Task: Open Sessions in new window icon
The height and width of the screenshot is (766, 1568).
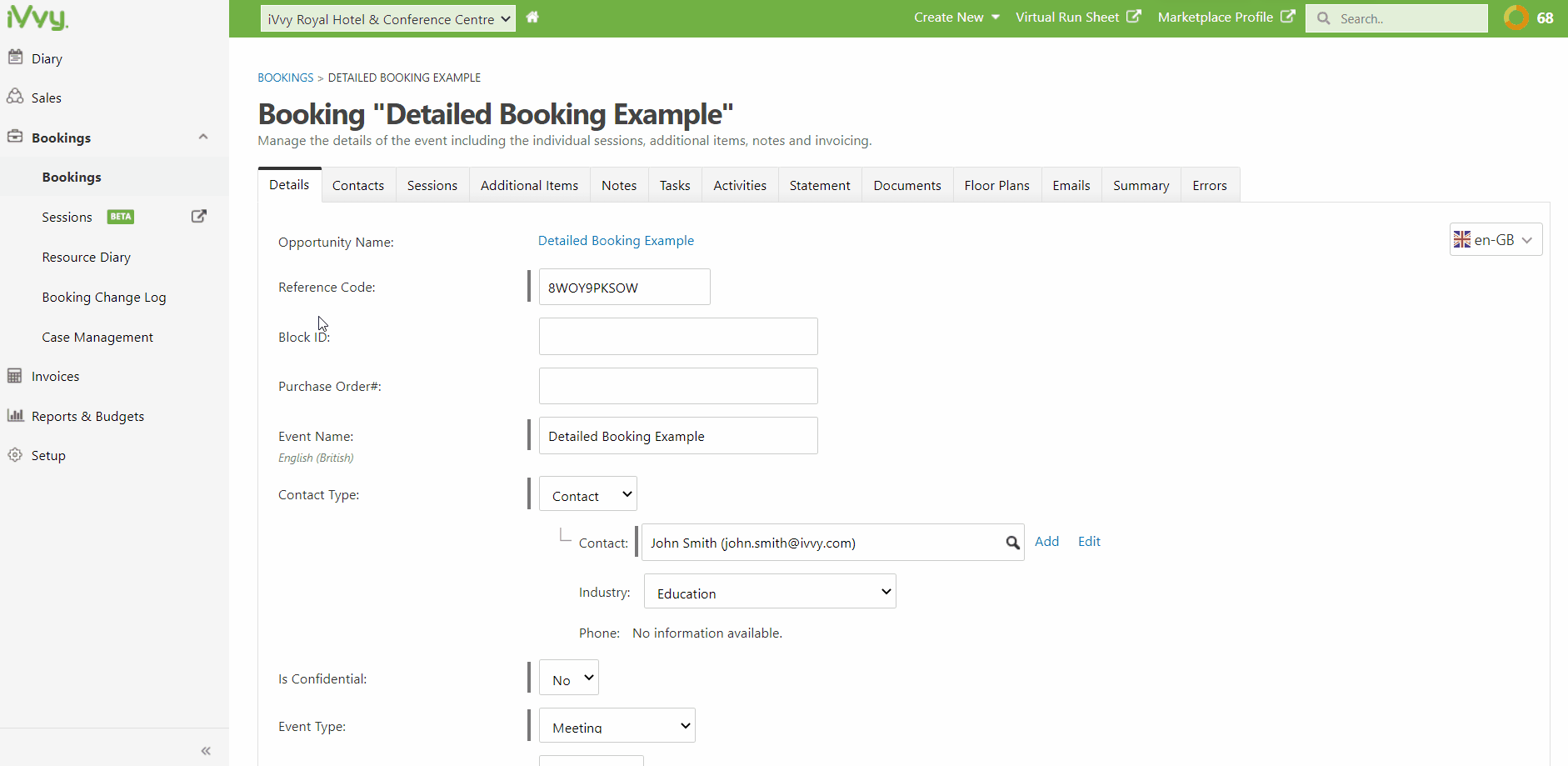Action: [198, 216]
